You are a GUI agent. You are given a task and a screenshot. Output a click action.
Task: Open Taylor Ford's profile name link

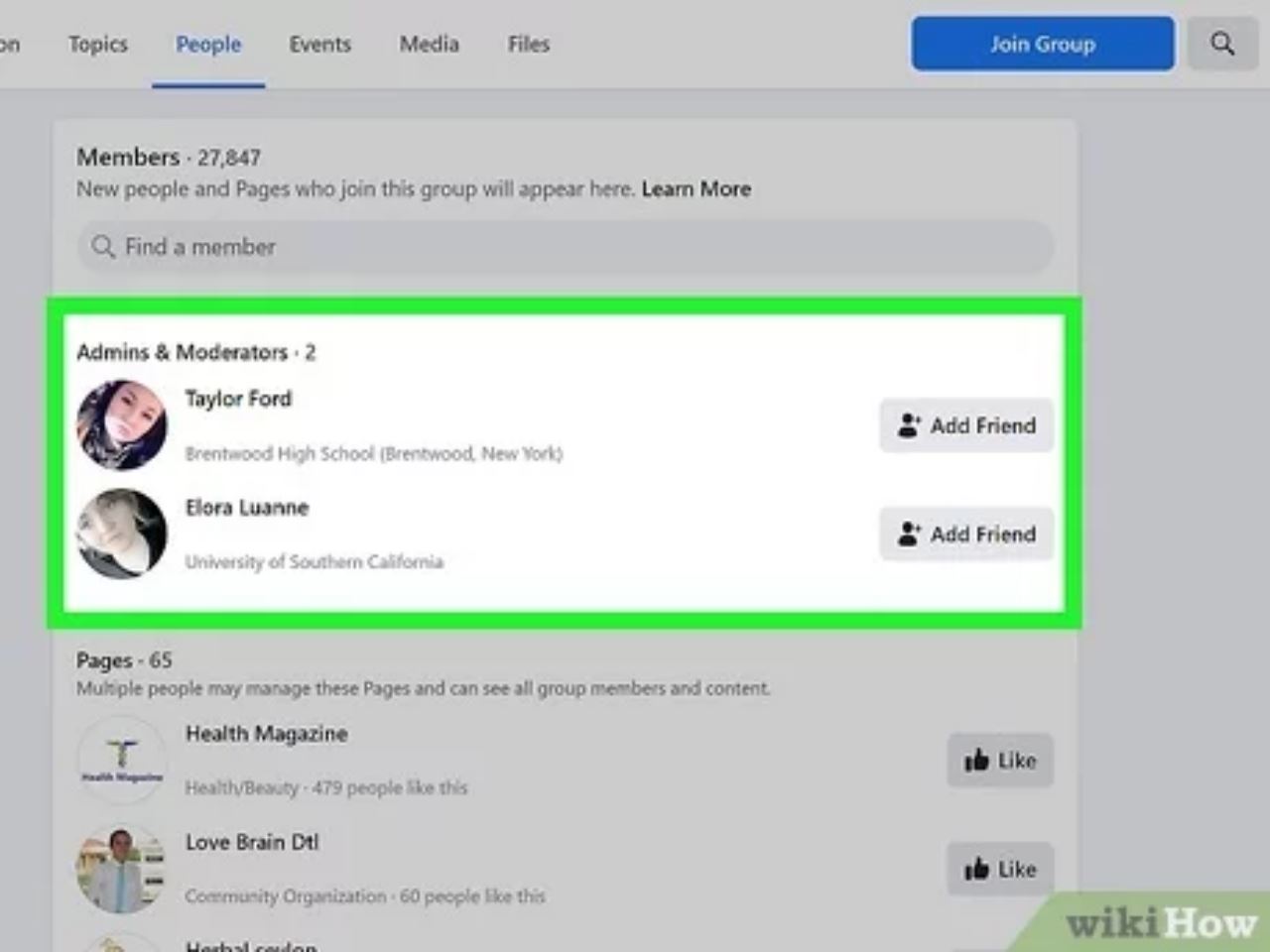click(238, 399)
